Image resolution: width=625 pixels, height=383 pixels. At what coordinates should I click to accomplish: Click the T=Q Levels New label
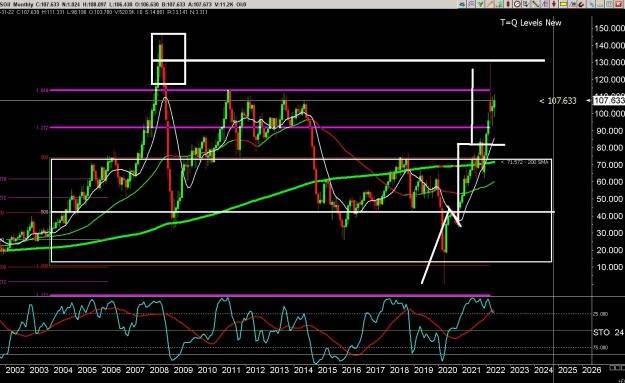click(531, 23)
